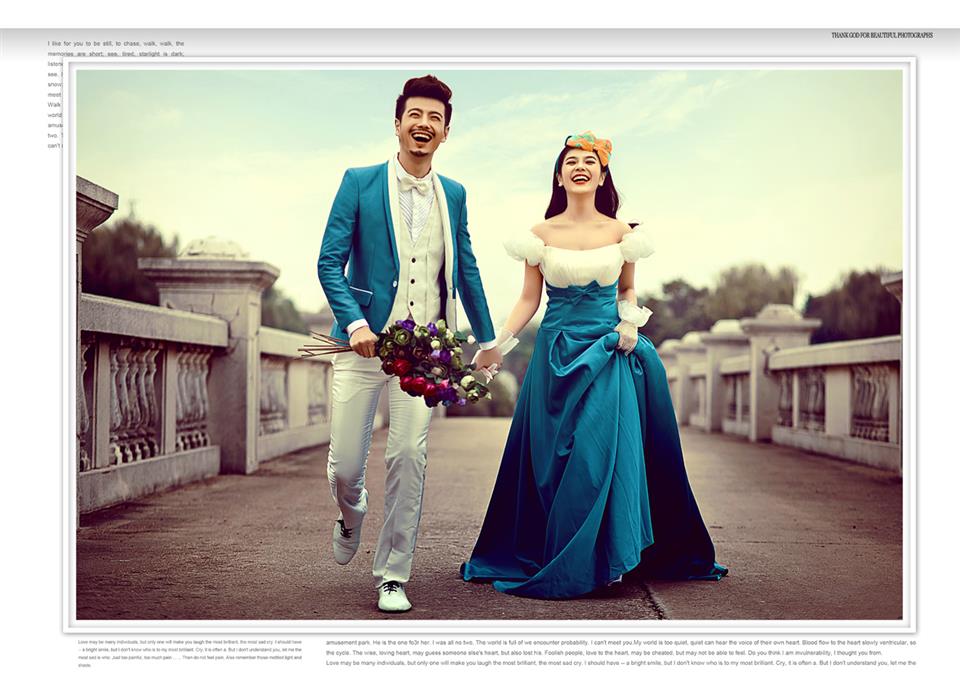Viewport: 960px width, 689px height.
Task: Click the "THANK GOD FOR BEAUTIFUL PHOTOGRAPHS" header text
Action: [881, 35]
